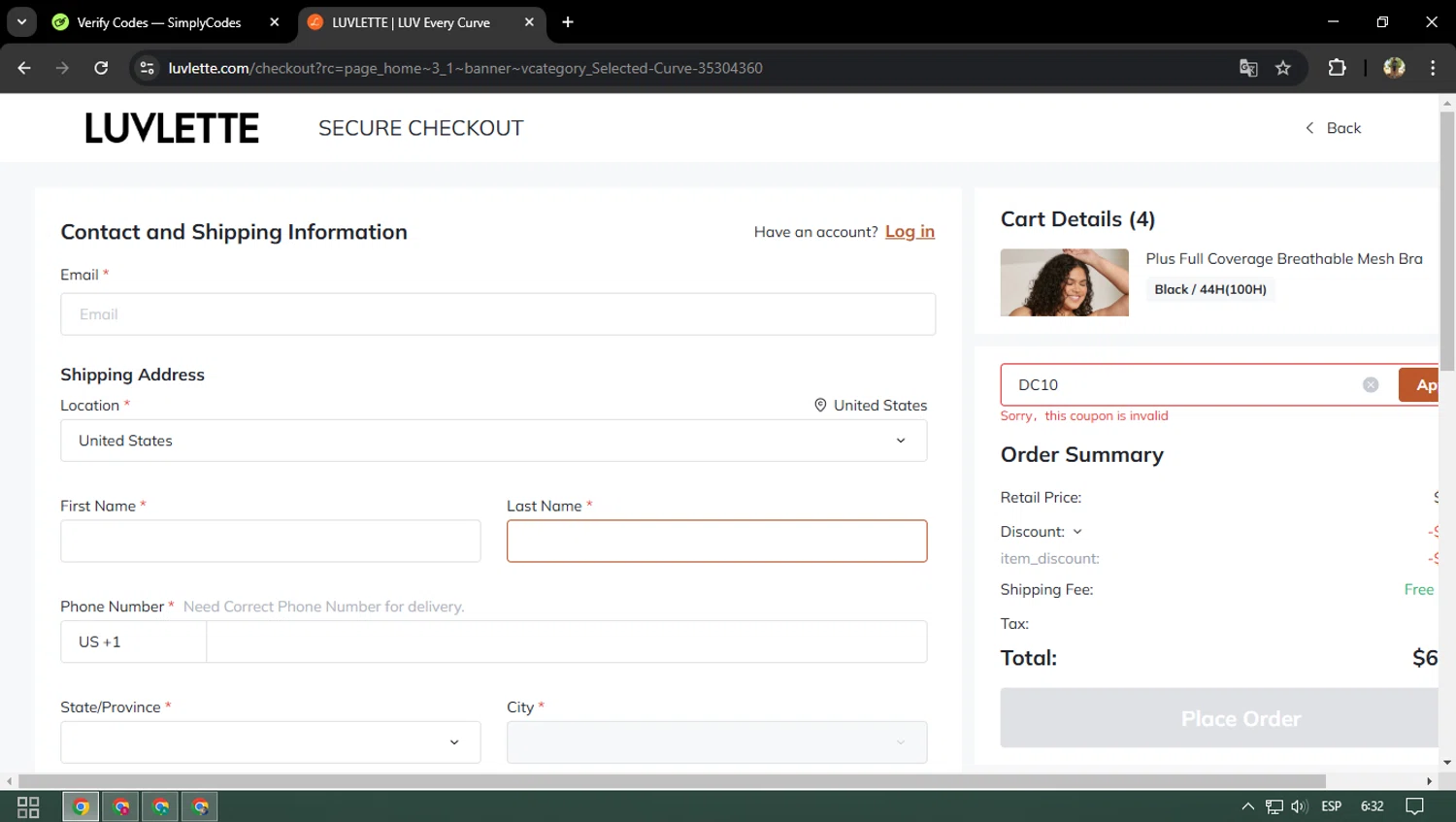Open the network status tray icon
The height and width of the screenshot is (822, 1456).
point(1274,806)
